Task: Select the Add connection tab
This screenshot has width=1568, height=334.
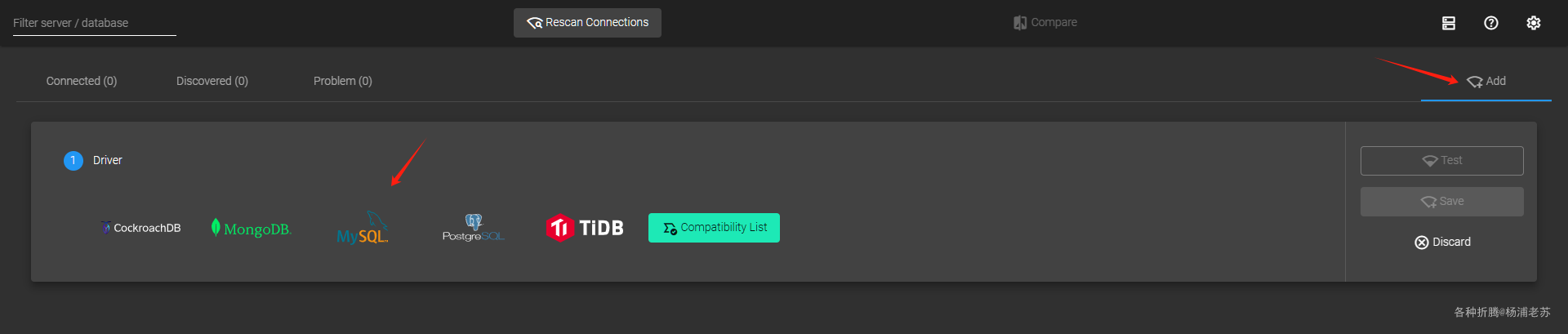Action: click(x=1486, y=81)
